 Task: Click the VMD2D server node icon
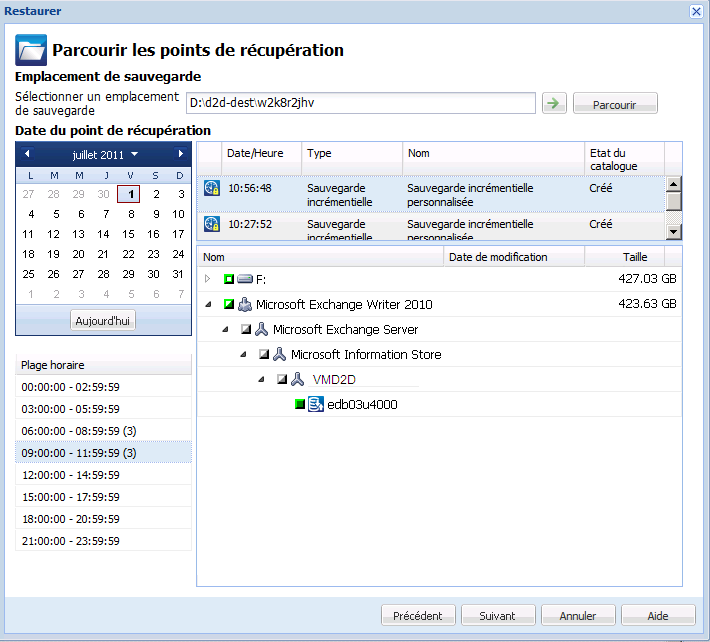[x=298, y=379]
